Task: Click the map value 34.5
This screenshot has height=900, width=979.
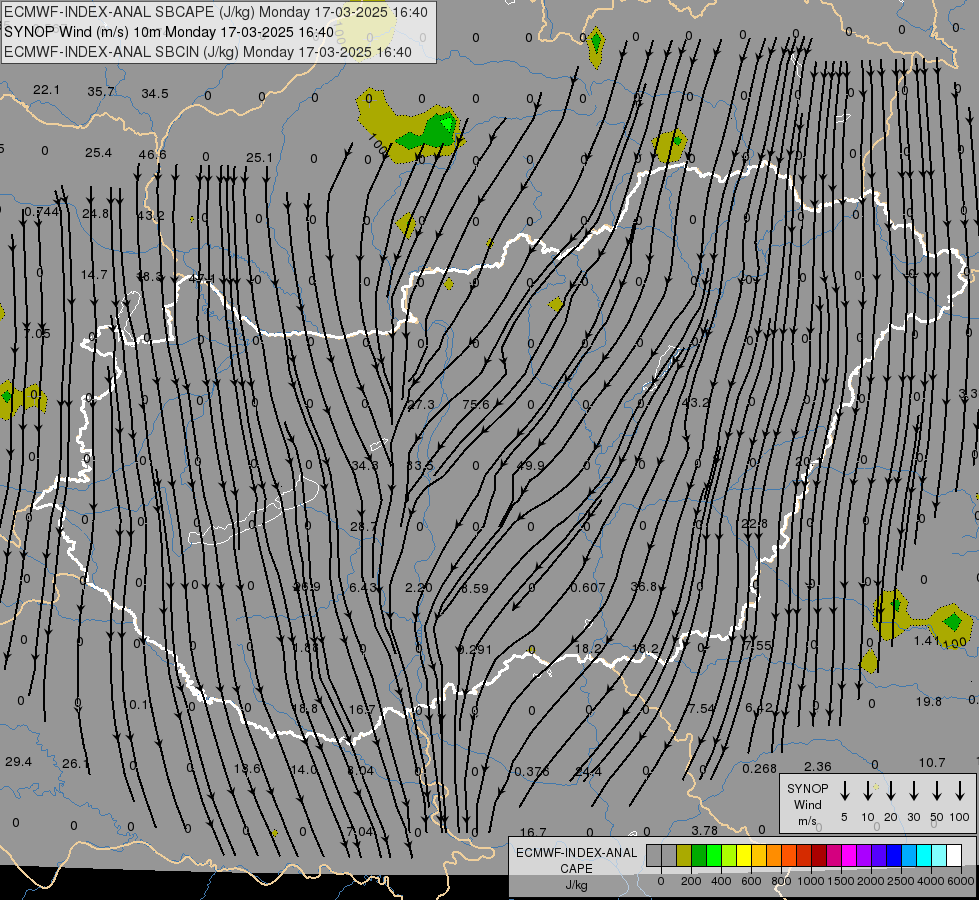Action: coord(155,94)
